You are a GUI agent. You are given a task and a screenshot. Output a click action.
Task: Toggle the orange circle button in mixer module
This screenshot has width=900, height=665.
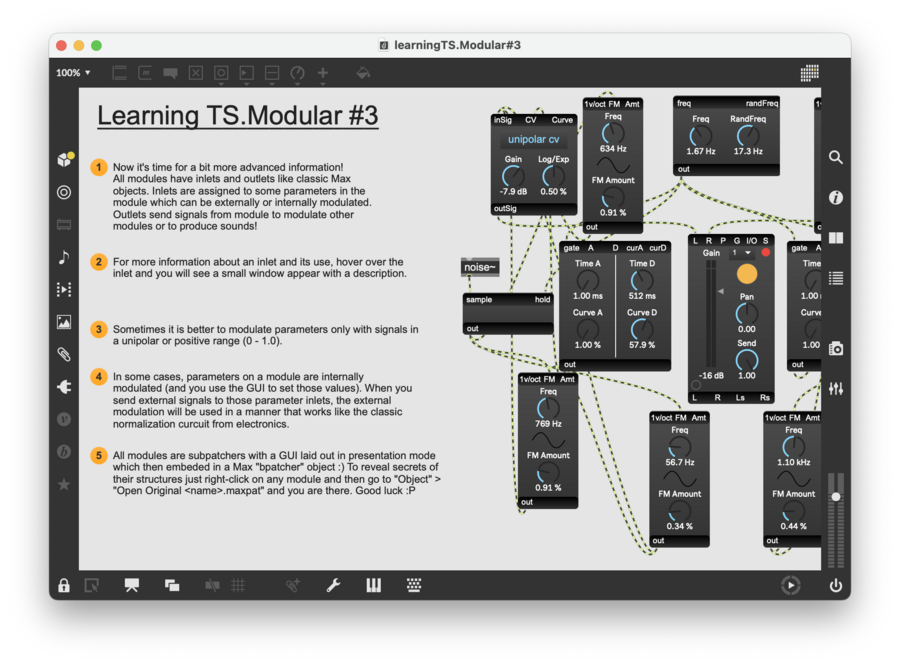coord(746,274)
